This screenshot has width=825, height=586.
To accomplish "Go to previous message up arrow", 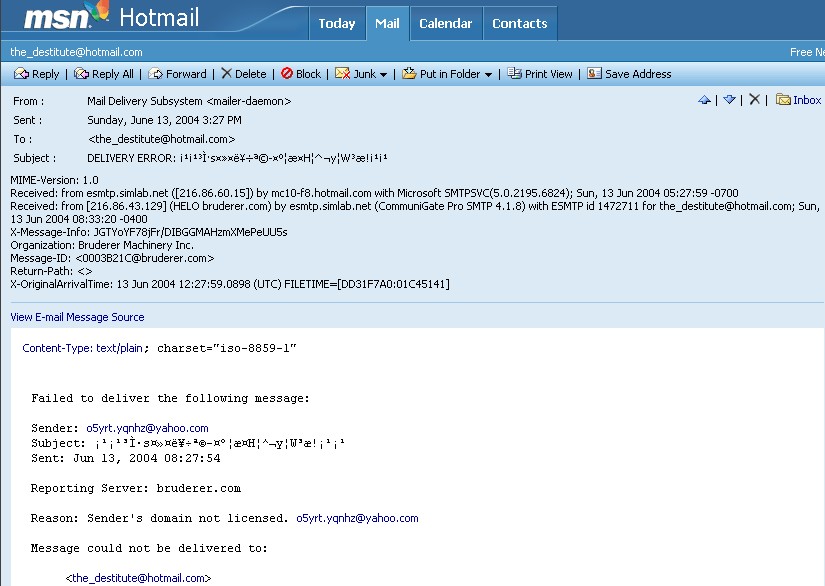I will [x=704, y=100].
